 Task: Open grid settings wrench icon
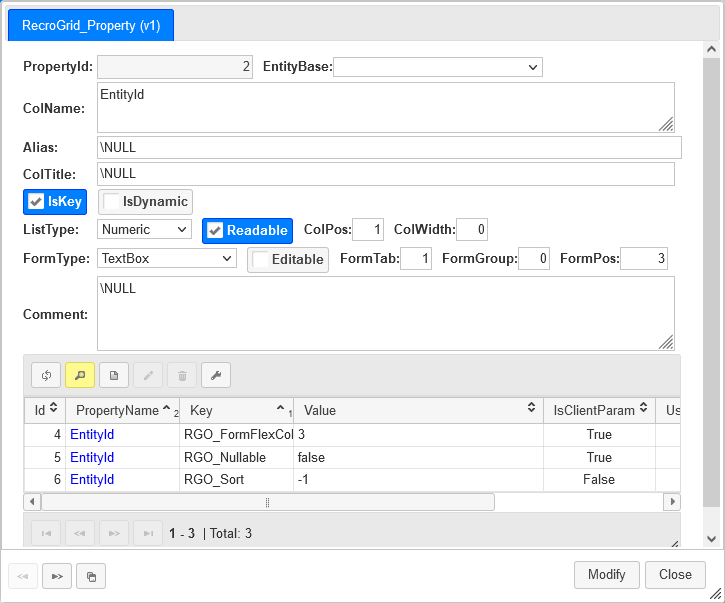click(216, 375)
